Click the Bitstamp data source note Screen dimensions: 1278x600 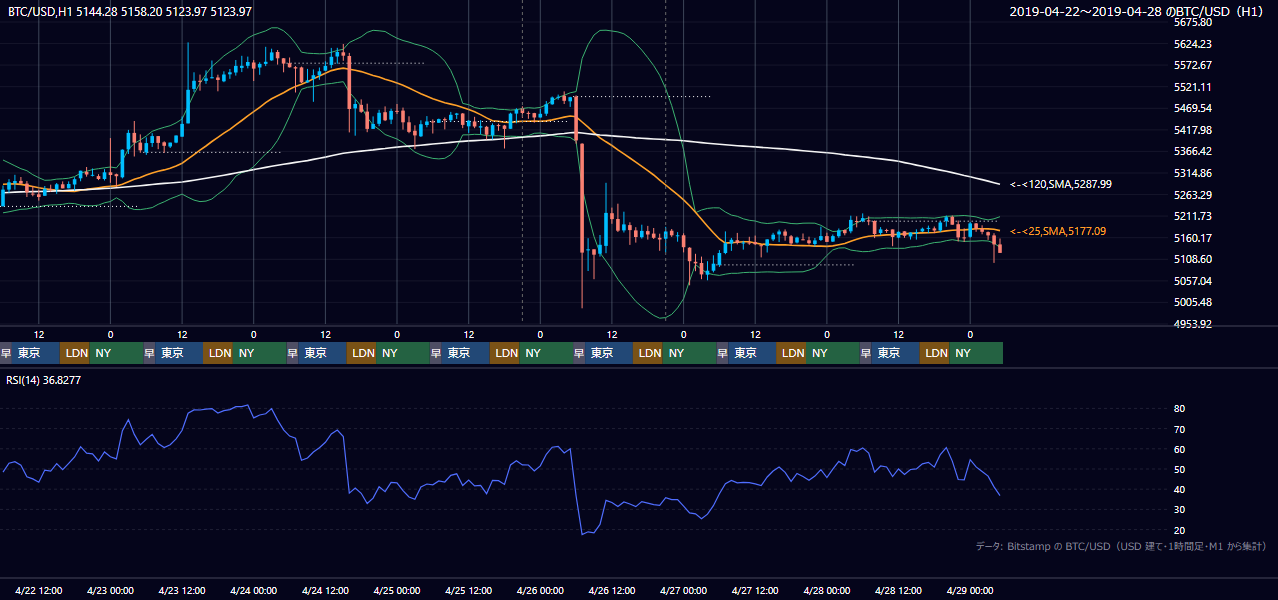pyautogui.click(x=1121, y=546)
